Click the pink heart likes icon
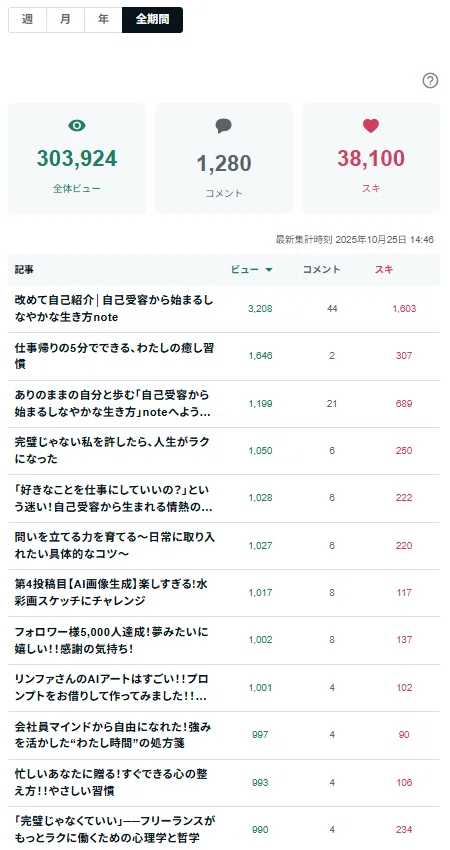This screenshot has height=850, width=450. tap(371, 126)
